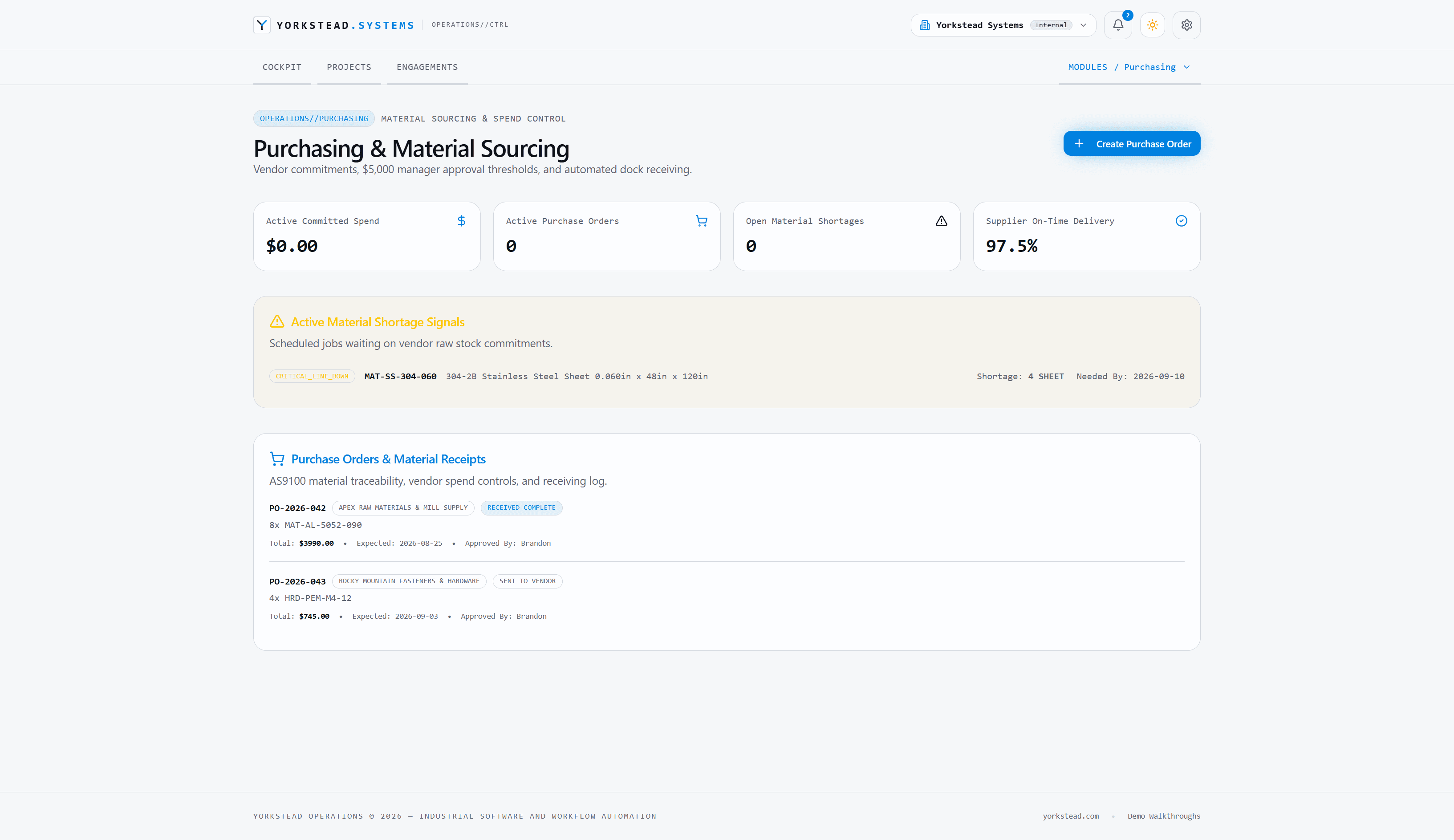Click the cart icon on Active Purchase Orders

(x=702, y=221)
